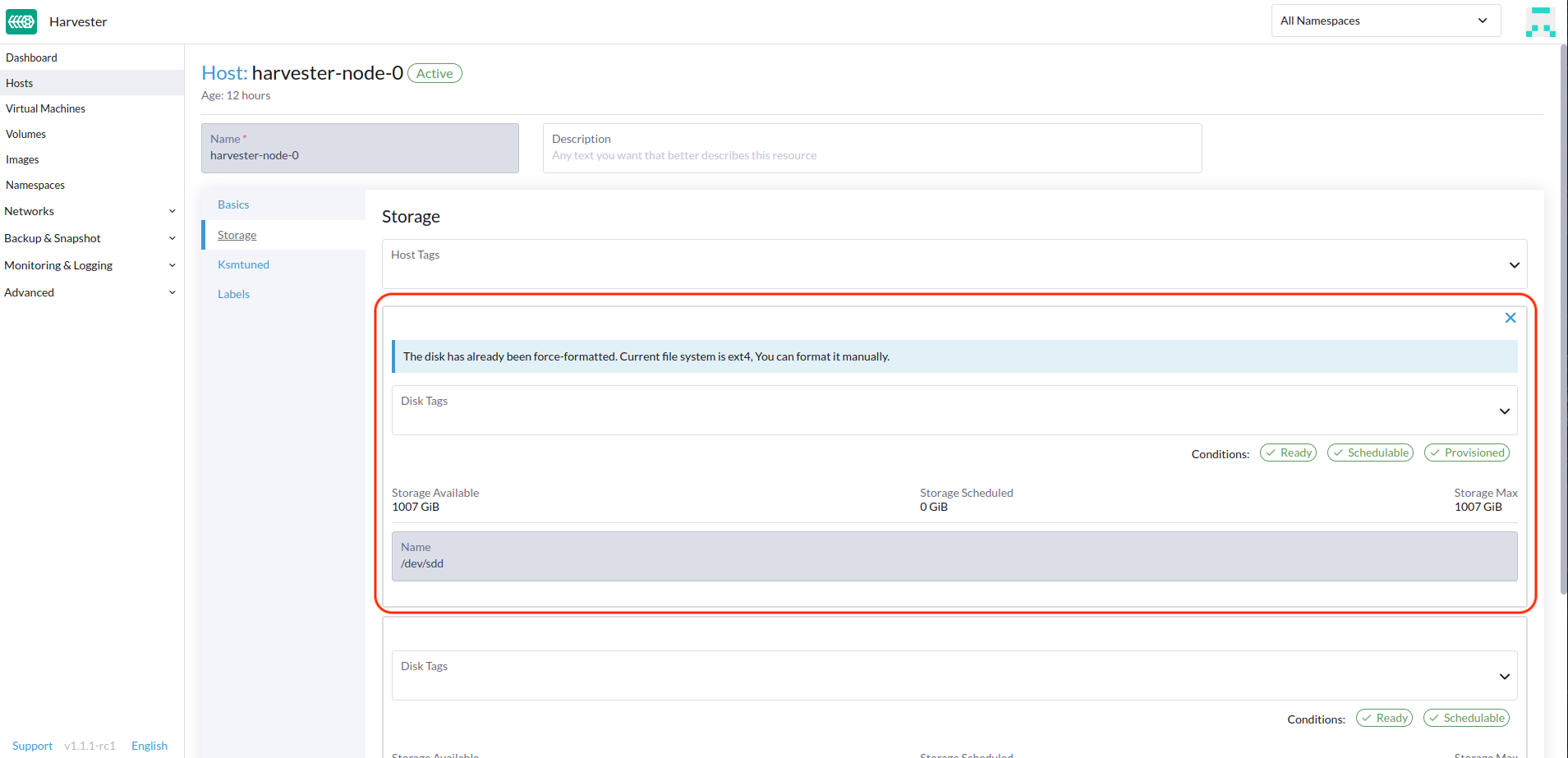Expand Monitoring & Logging section
The width and height of the screenshot is (1568, 758).
[x=90, y=265]
